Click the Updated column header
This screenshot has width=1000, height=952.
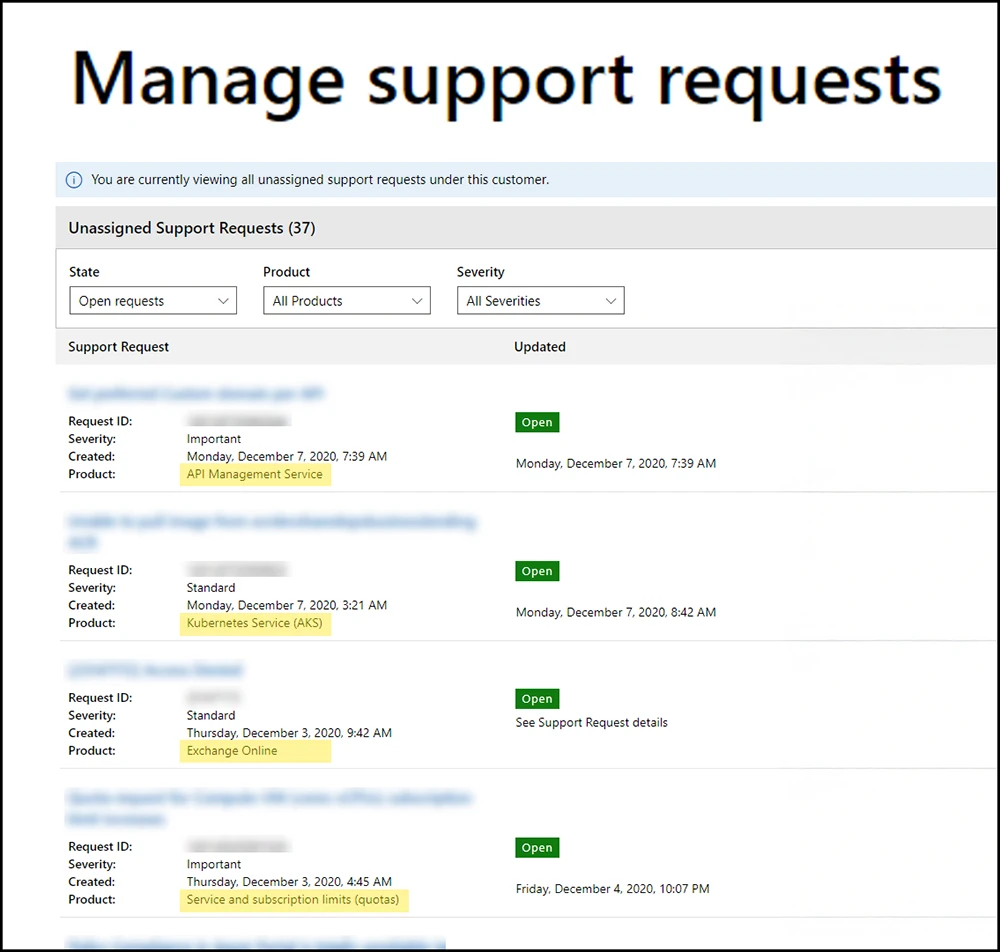tap(540, 347)
